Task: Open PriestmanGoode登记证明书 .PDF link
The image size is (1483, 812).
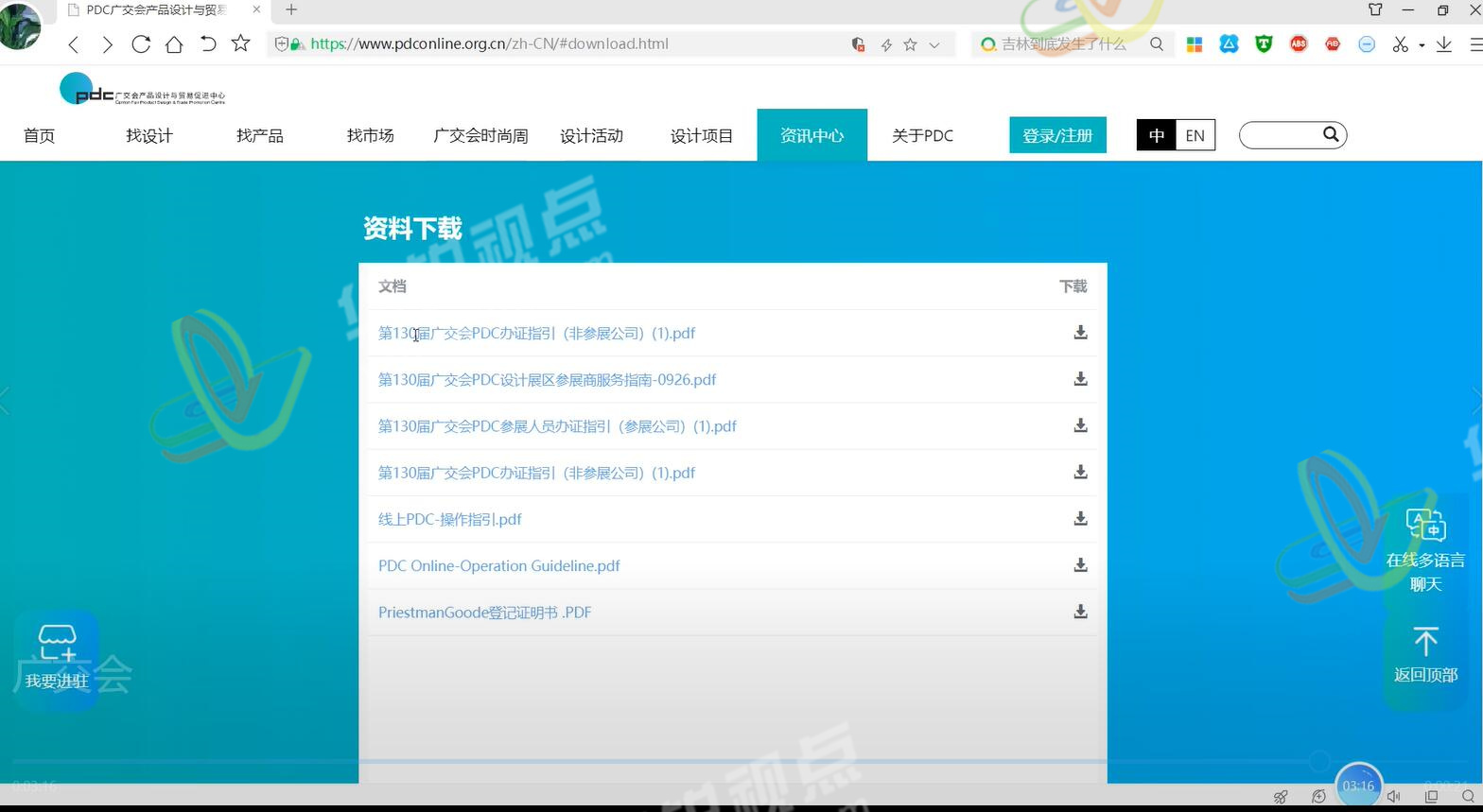Action: click(485, 613)
